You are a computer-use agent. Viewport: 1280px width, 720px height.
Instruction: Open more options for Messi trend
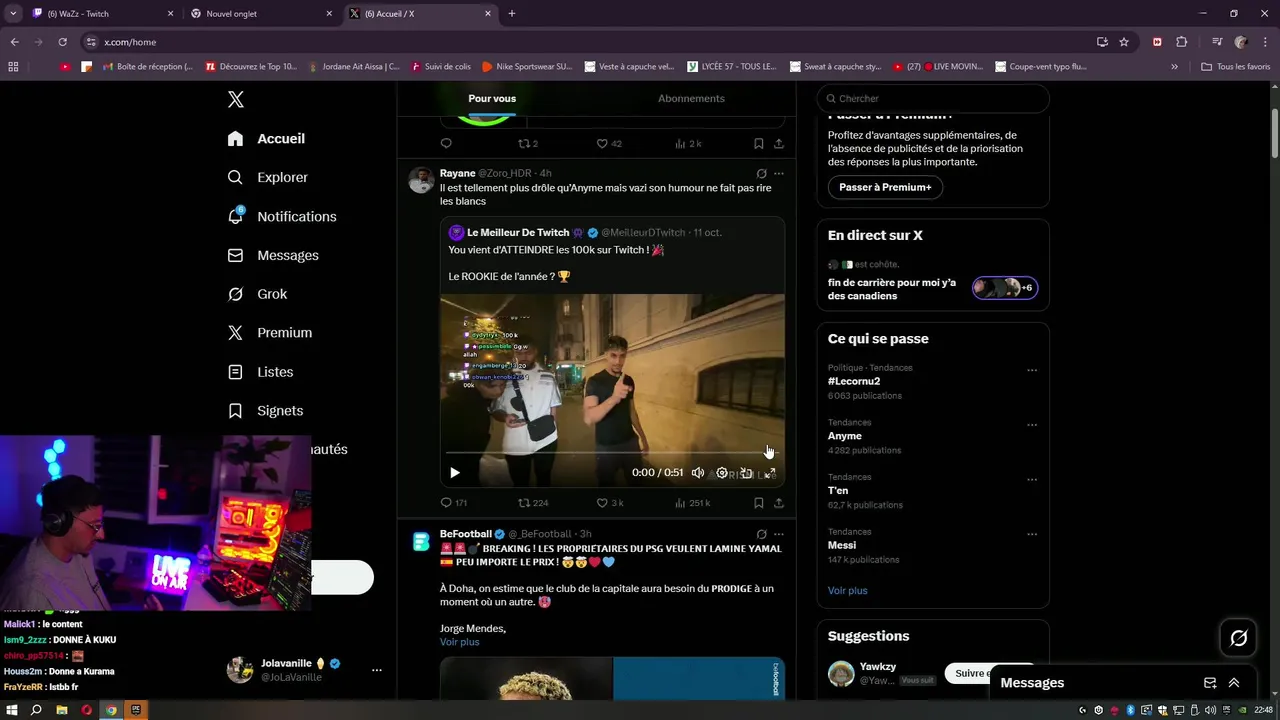point(1032,534)
